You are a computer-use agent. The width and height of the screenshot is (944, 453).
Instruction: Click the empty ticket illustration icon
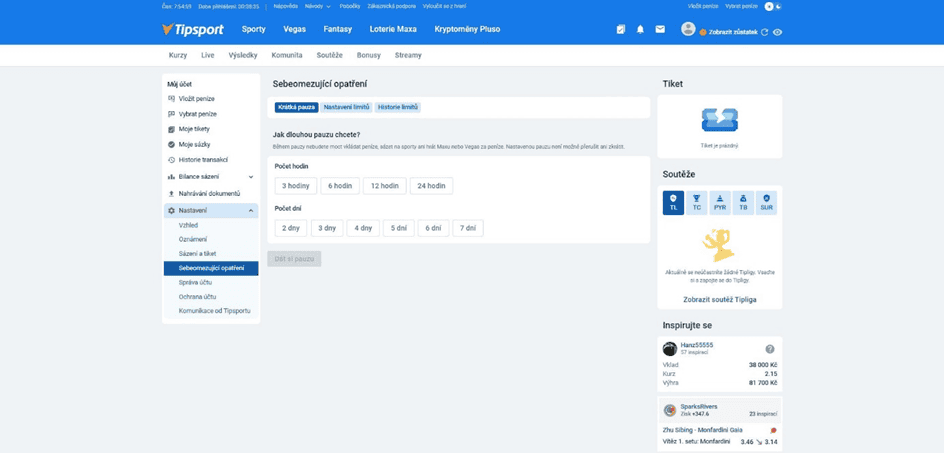[x=719, y=120]
